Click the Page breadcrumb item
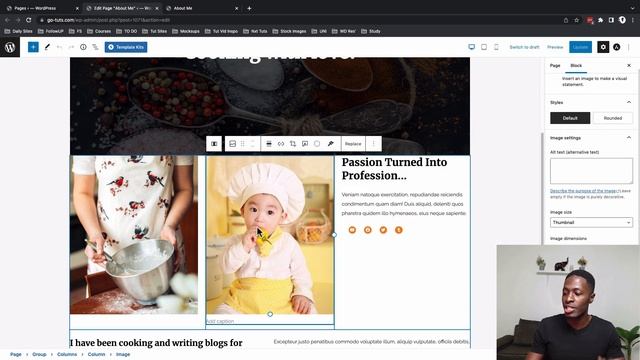 point(16,354)
